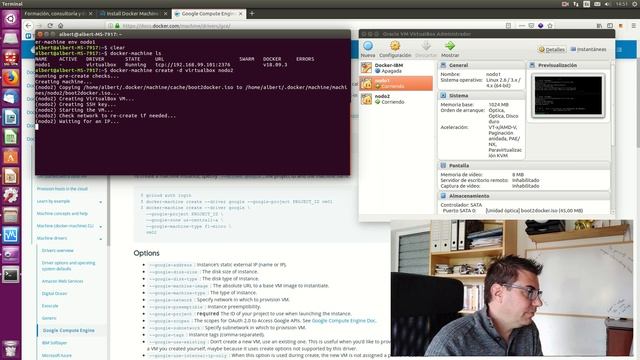Screen dimensions: 640x360
Task: Collapse the Previsualización section header
Action: pos(569,65)
